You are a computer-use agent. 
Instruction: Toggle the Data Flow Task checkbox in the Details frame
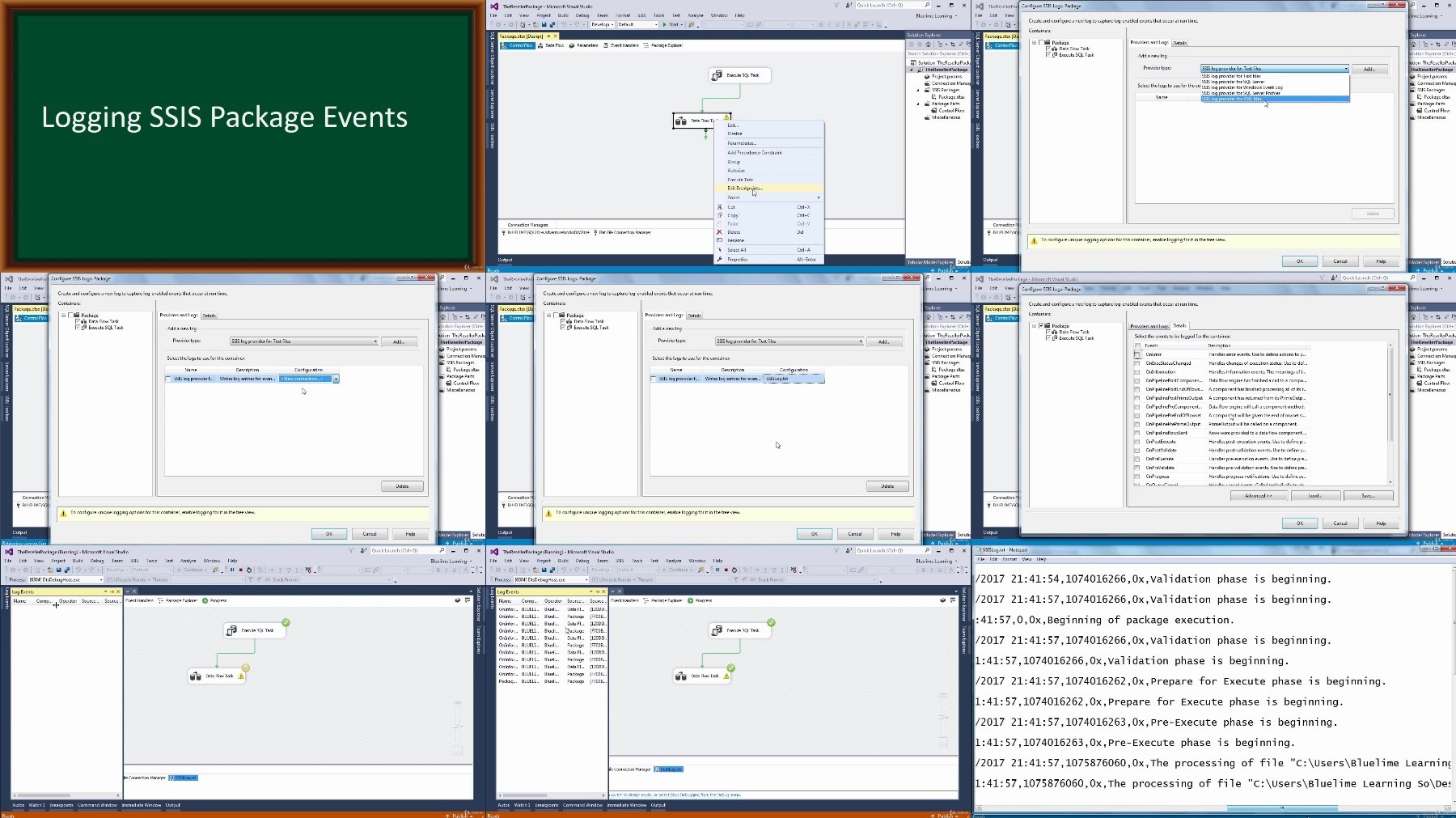(1048, 332)
